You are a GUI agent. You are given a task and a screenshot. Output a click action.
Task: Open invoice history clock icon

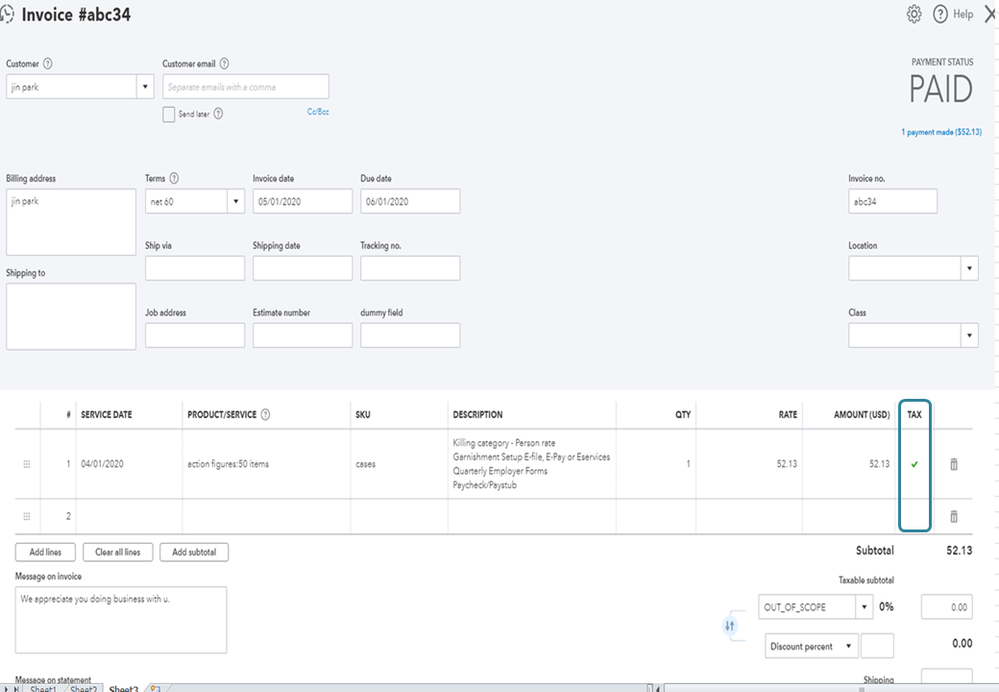point(7,15)
